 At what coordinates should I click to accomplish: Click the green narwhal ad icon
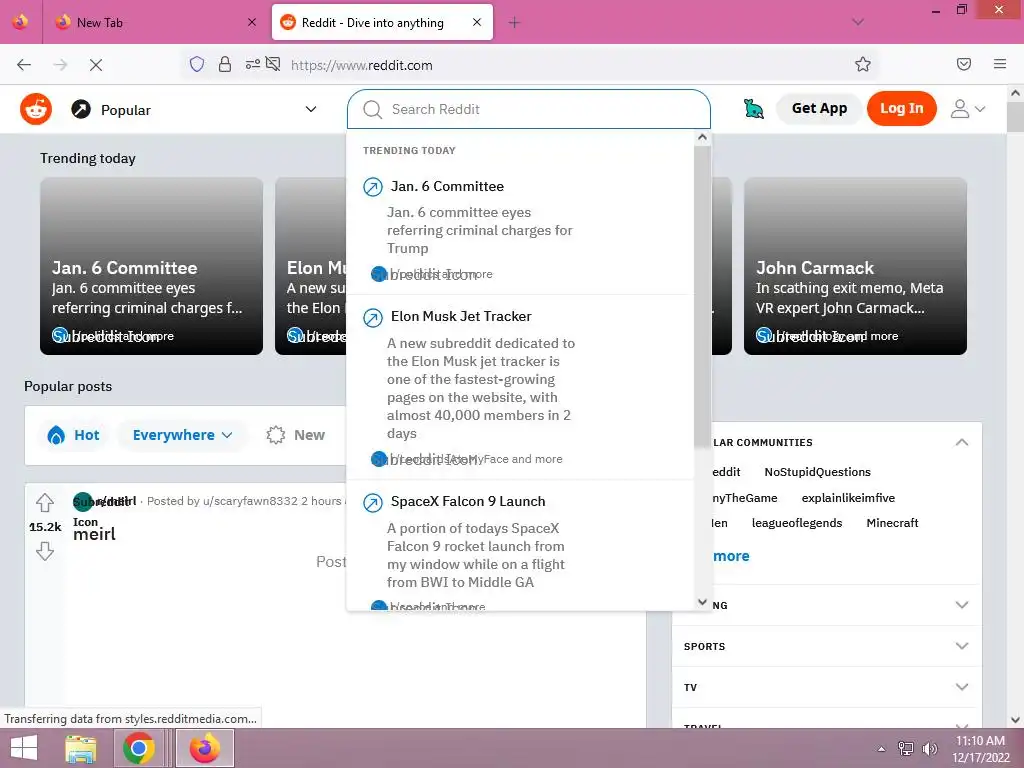tap(754, 108)
